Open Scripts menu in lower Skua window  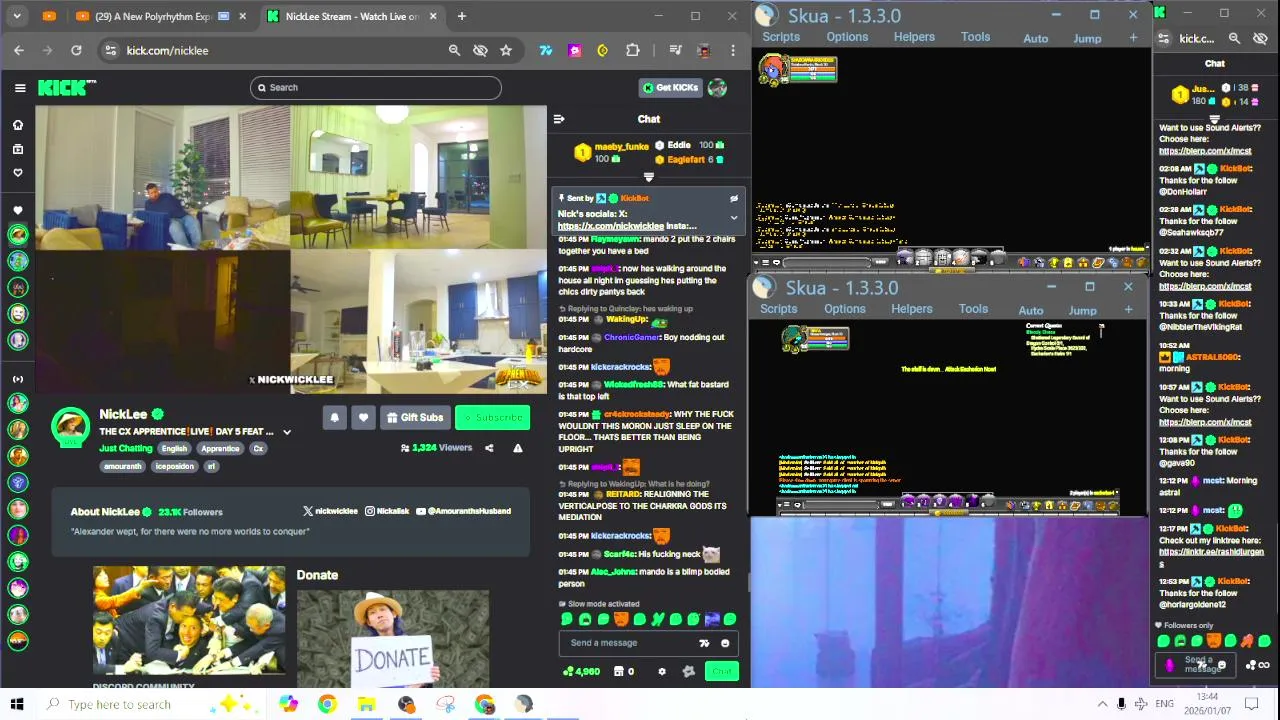tap(778, 309)
